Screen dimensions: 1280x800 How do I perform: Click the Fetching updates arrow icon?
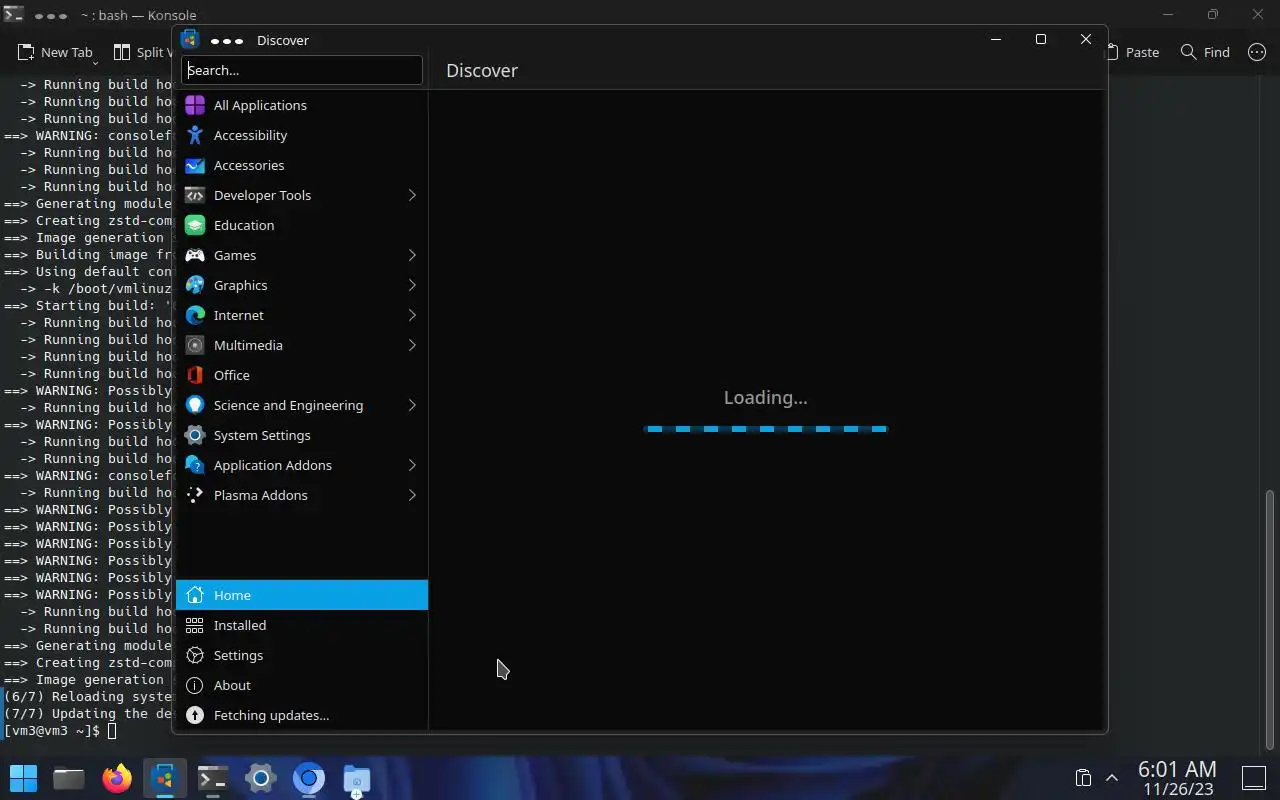[x=195, y=715]
